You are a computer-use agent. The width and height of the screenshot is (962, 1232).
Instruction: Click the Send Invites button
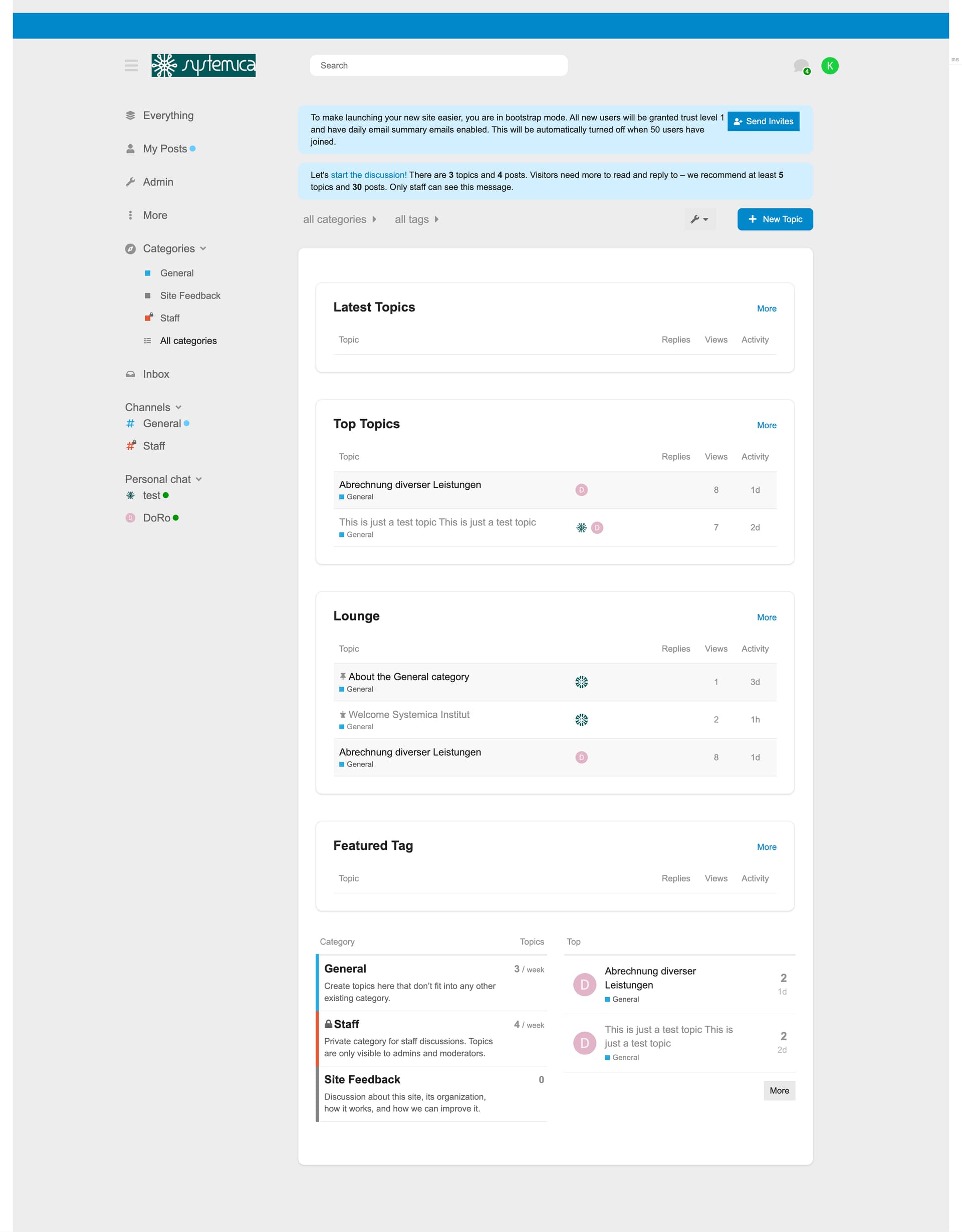pos(763,121)
